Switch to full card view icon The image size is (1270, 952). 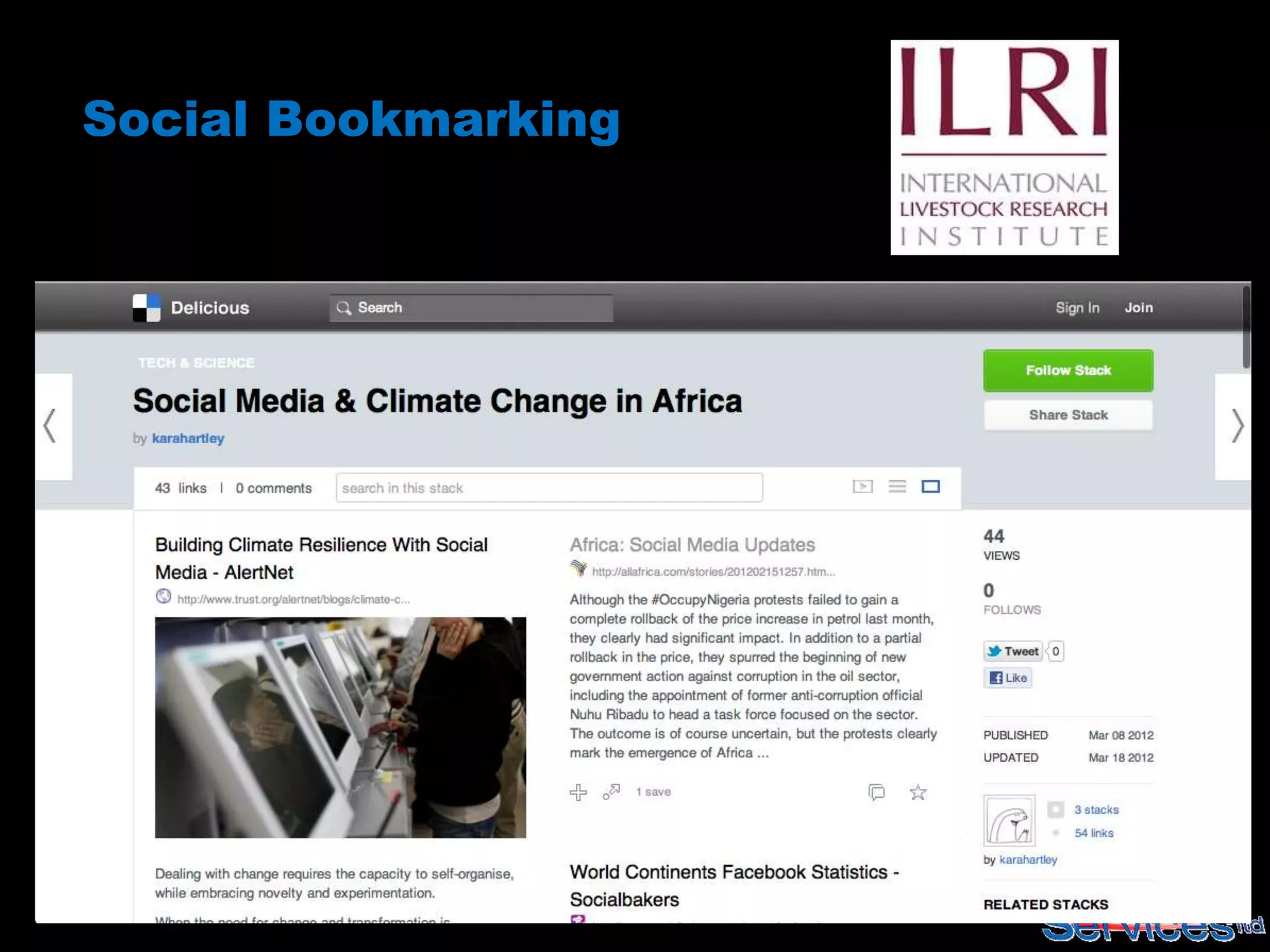click(x=931, y=487)
